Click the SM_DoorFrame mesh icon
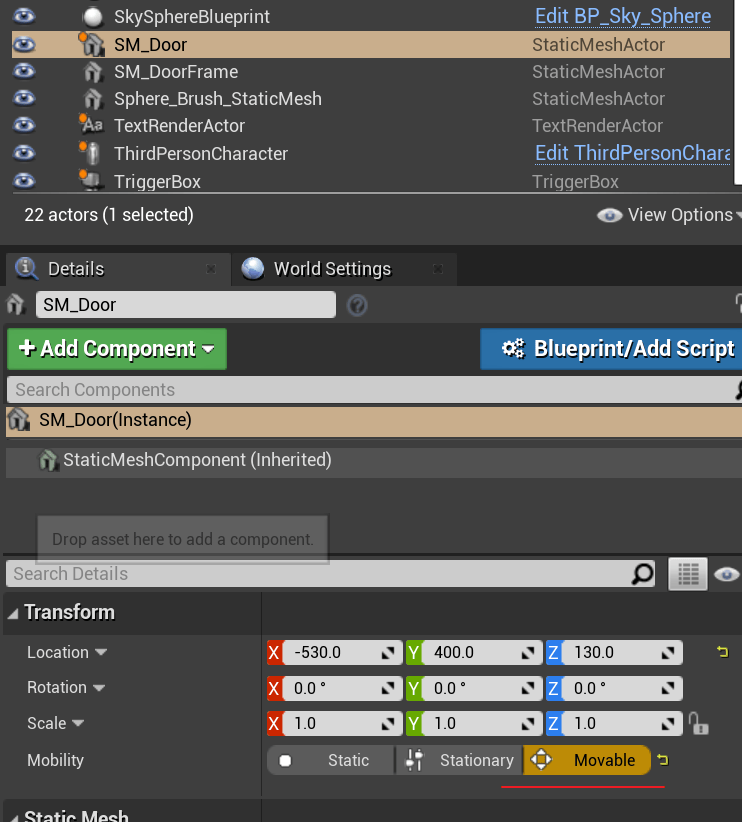 [x=93, y=71]
